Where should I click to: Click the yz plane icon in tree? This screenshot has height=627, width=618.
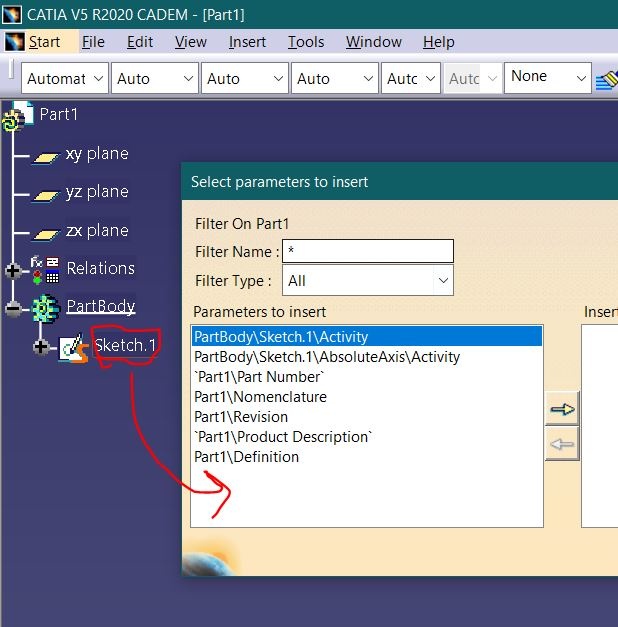tap(46, 196)
